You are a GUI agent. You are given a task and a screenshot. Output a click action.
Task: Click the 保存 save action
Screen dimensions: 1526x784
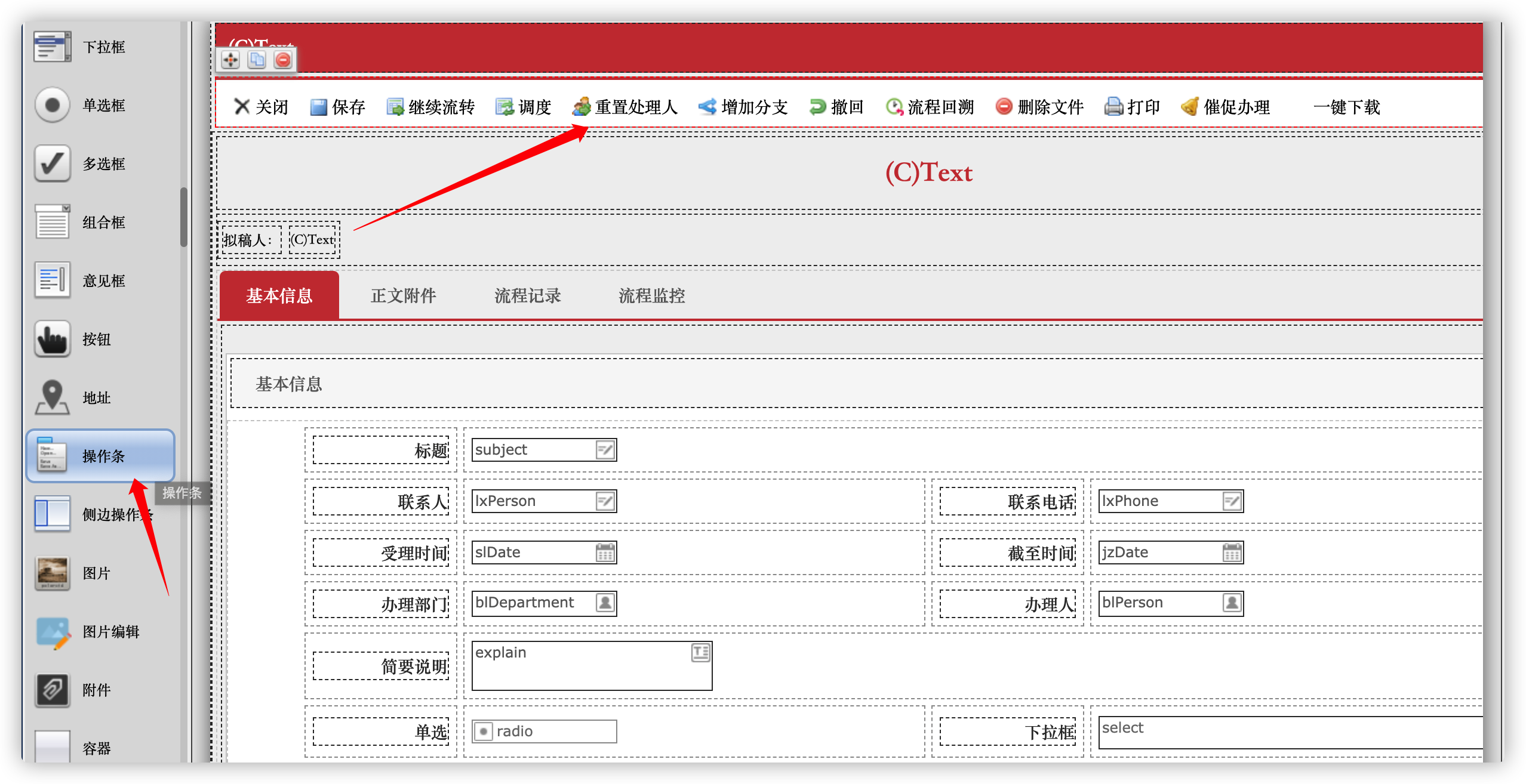pos(337,107)
